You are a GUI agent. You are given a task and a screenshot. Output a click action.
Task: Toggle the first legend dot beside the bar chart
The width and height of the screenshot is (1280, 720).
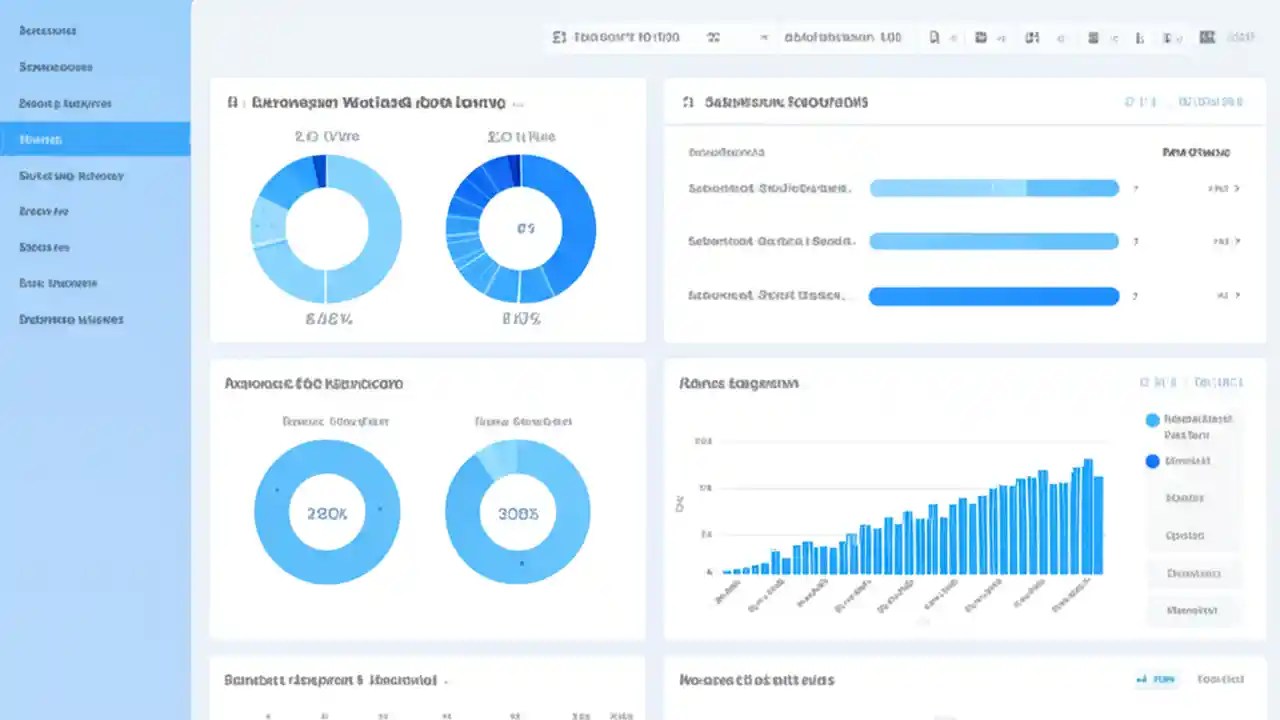tap(1152, 420)
